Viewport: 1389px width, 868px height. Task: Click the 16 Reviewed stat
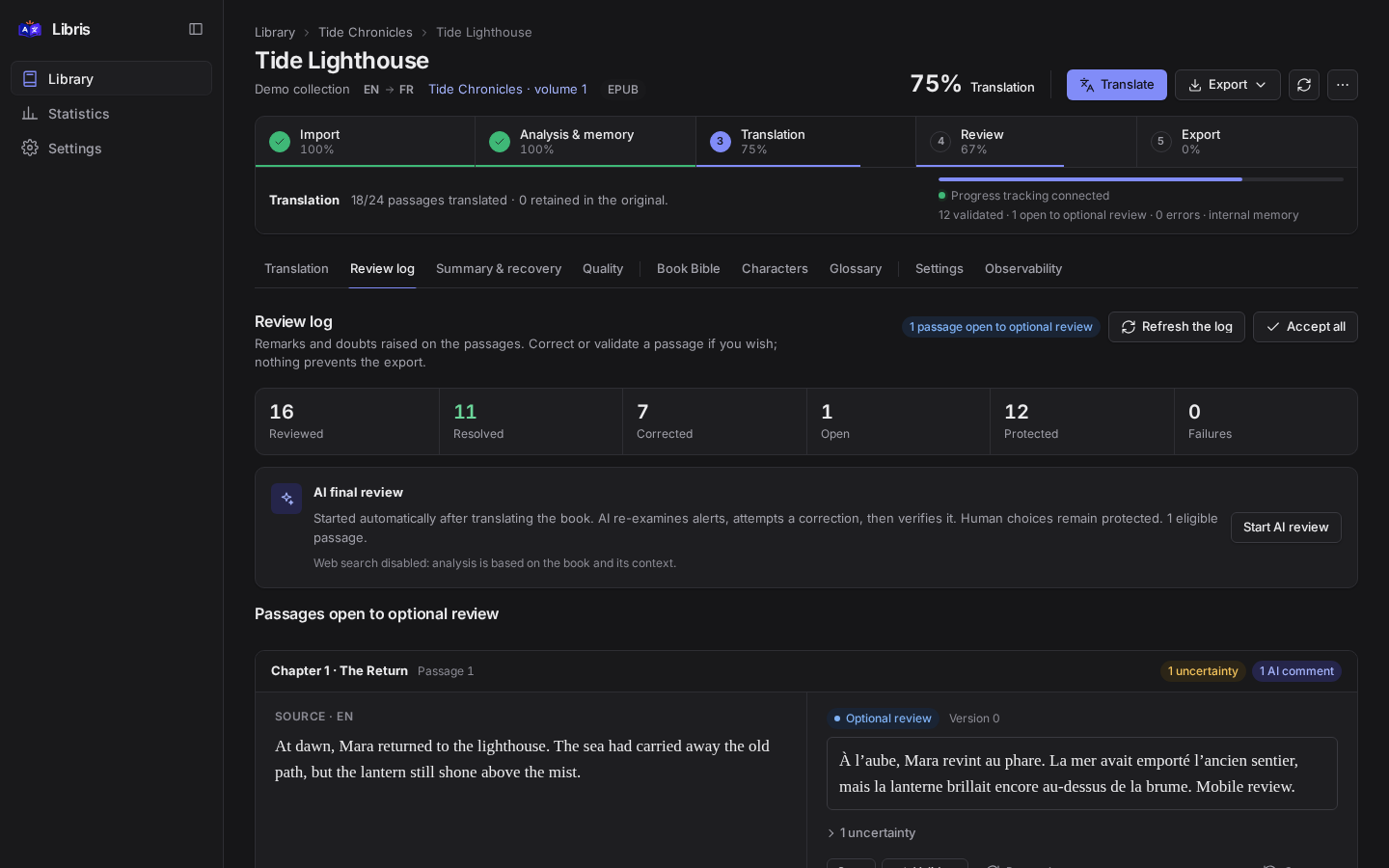click(x=347, y=421)
